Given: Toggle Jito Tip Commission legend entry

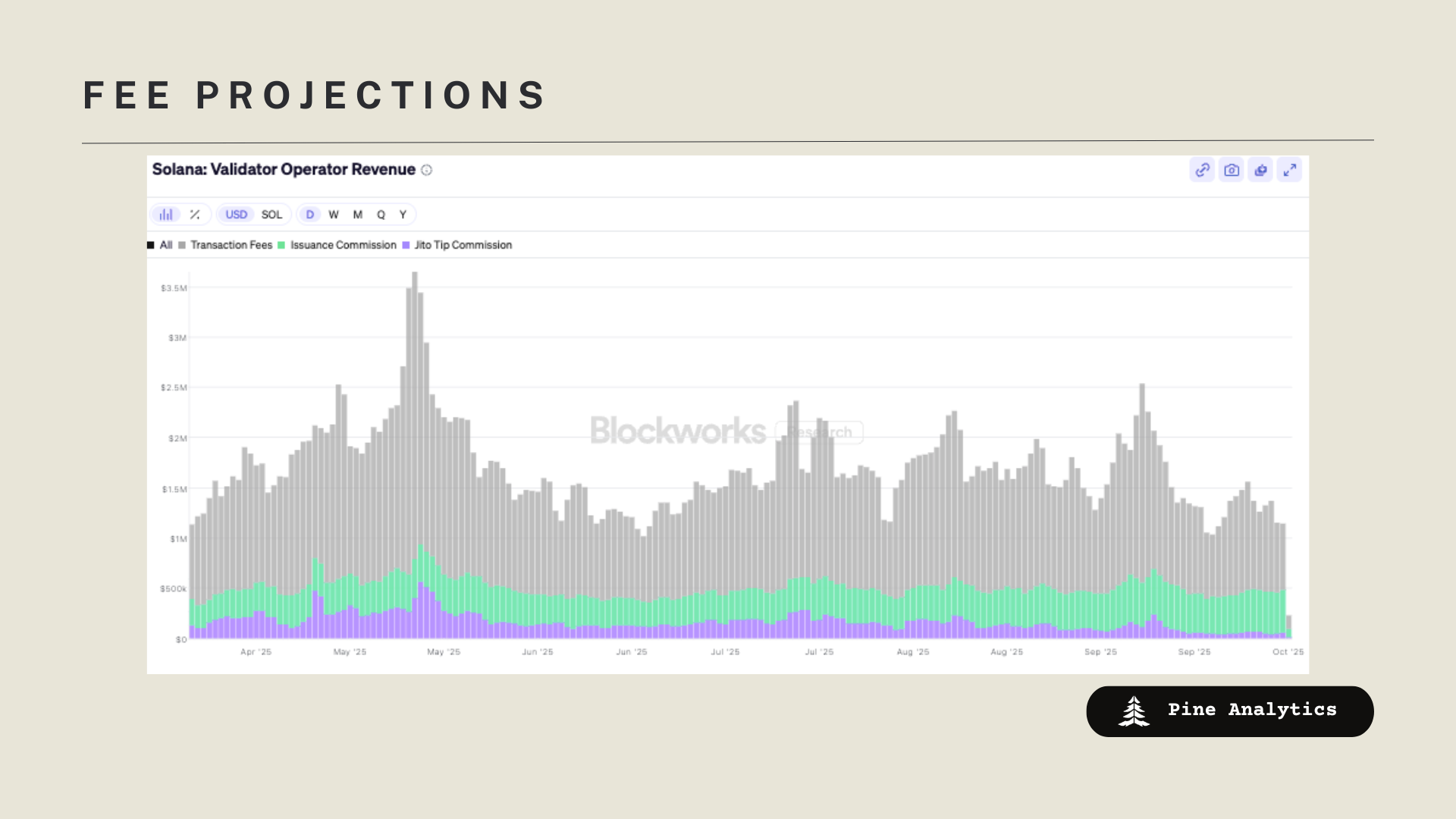Looking at the screenshot, I should click(x=463, y=245).
